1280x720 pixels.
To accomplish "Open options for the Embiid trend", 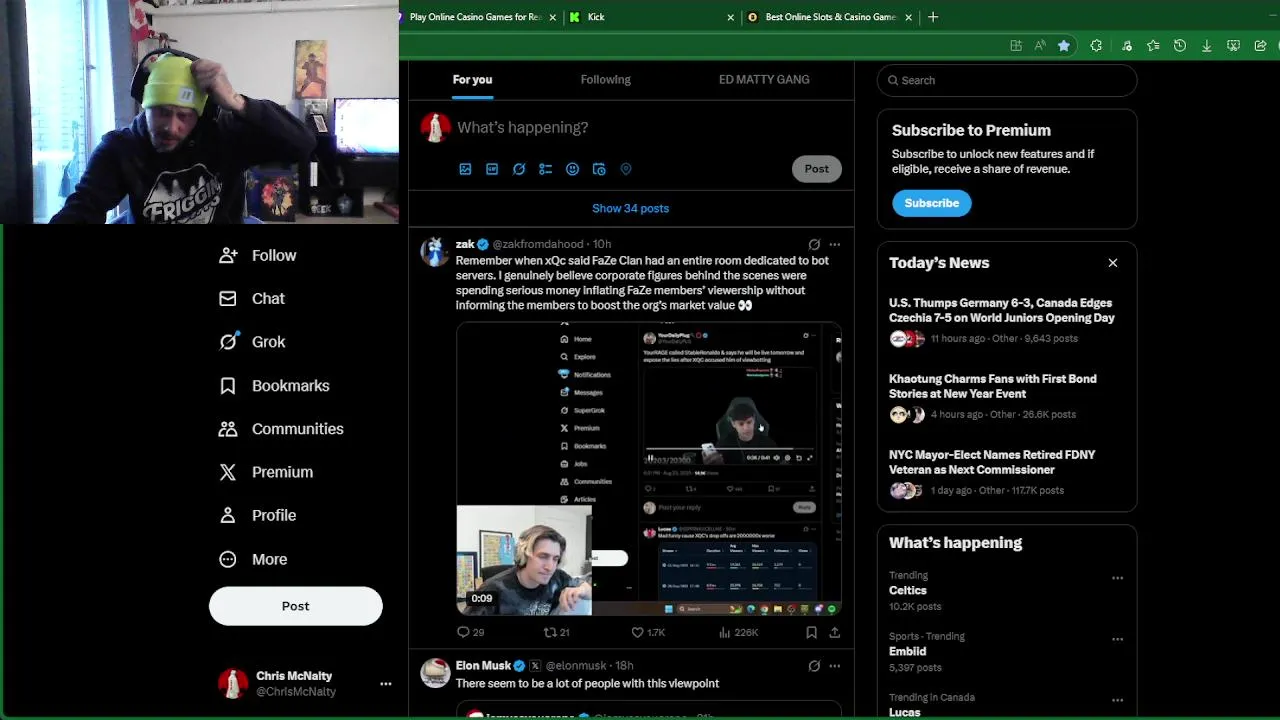I will [x=1118, y=639].
